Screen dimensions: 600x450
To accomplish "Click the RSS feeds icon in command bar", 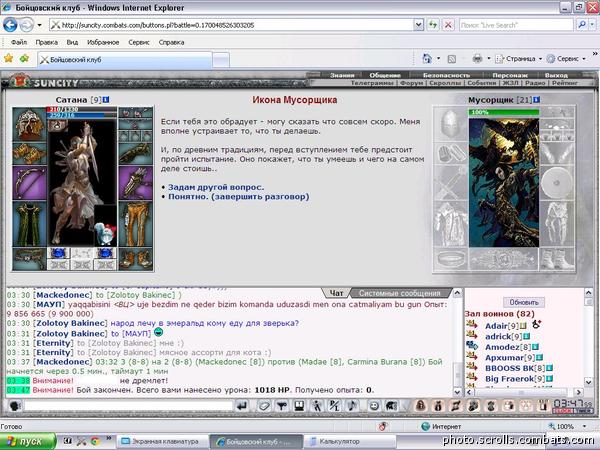I will pyautogui.click(x=452, y=59).
